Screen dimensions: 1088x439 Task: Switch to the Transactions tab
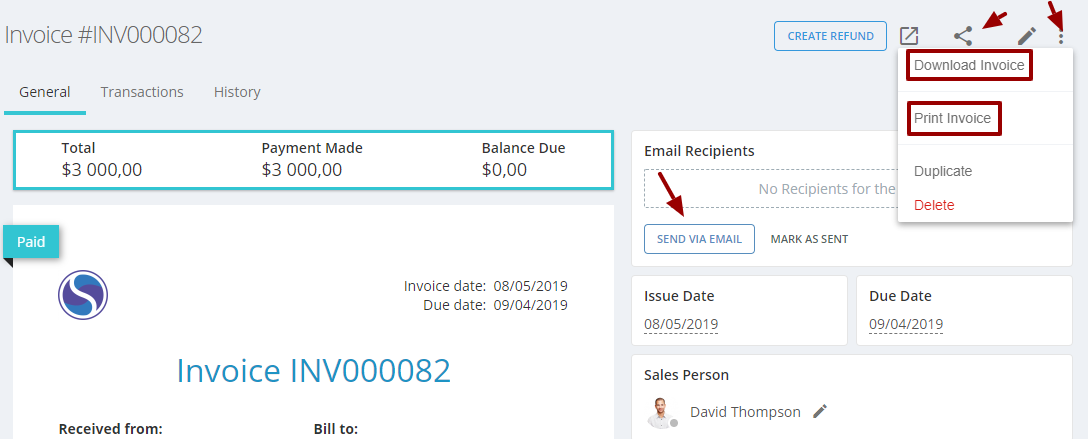[x=142, y=92]
